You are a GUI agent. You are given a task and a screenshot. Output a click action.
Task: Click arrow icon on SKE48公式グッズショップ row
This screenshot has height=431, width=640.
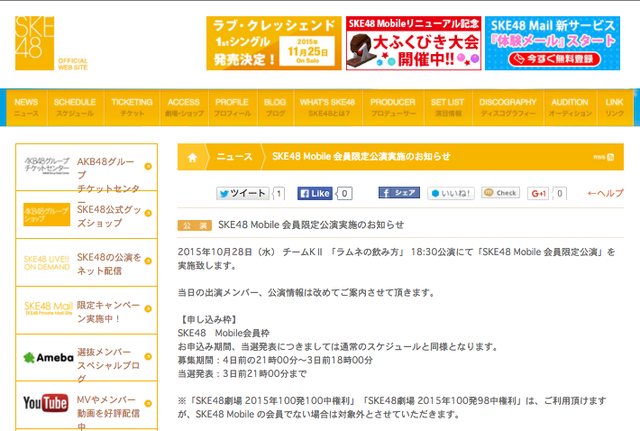tap(148, 213)
